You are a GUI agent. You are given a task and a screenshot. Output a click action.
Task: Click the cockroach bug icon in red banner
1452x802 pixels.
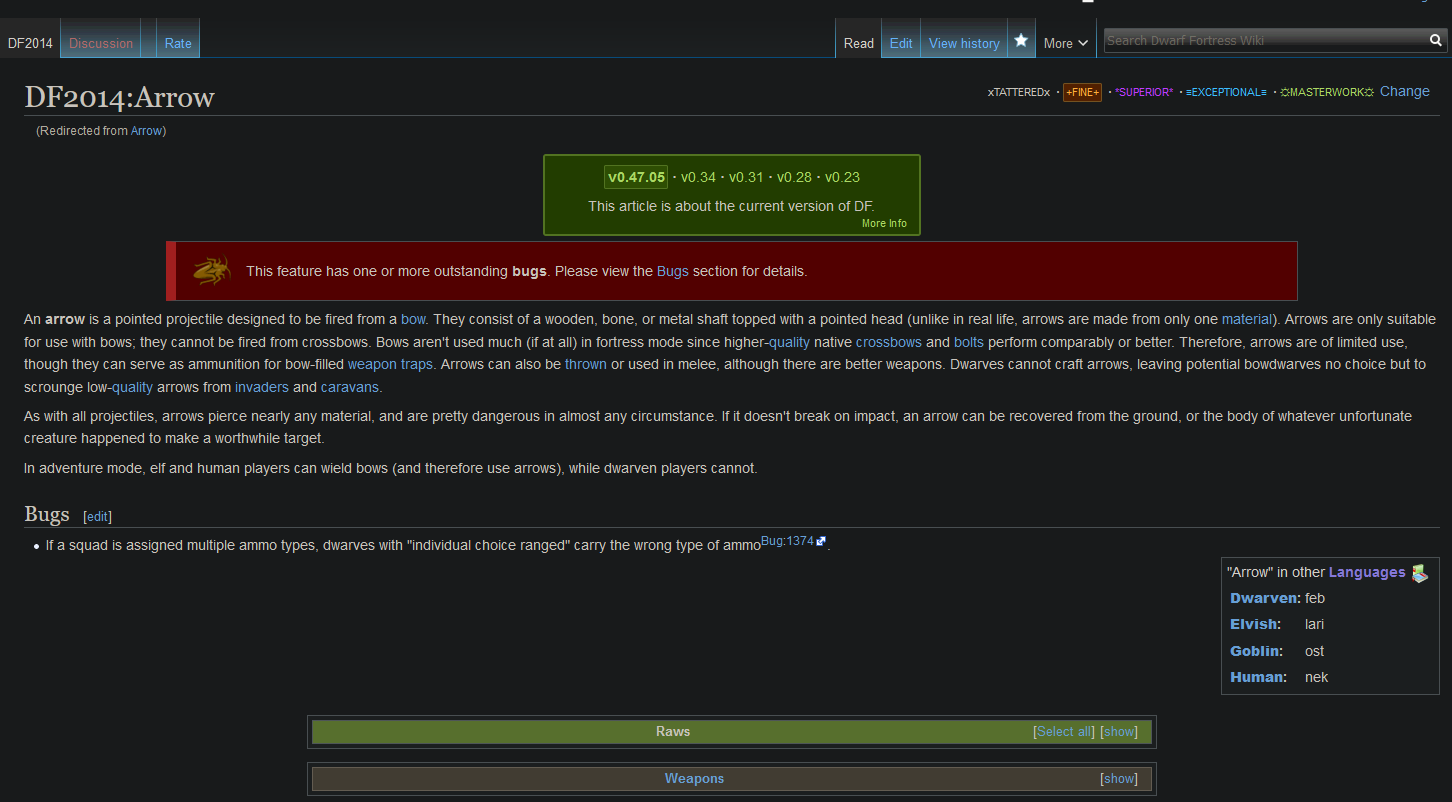click(x=212, y=271)
